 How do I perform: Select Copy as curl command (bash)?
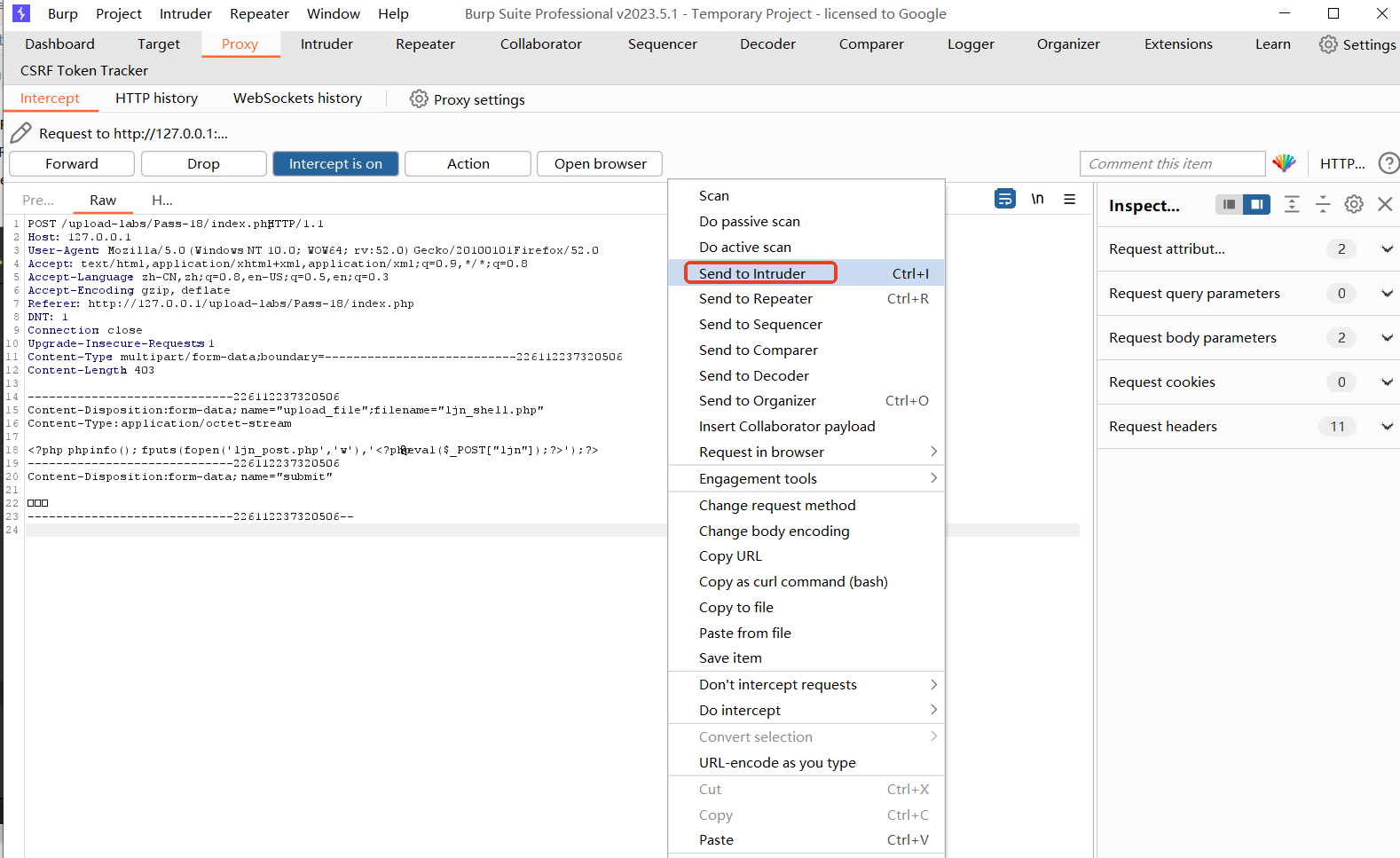(x=806, y=582)
